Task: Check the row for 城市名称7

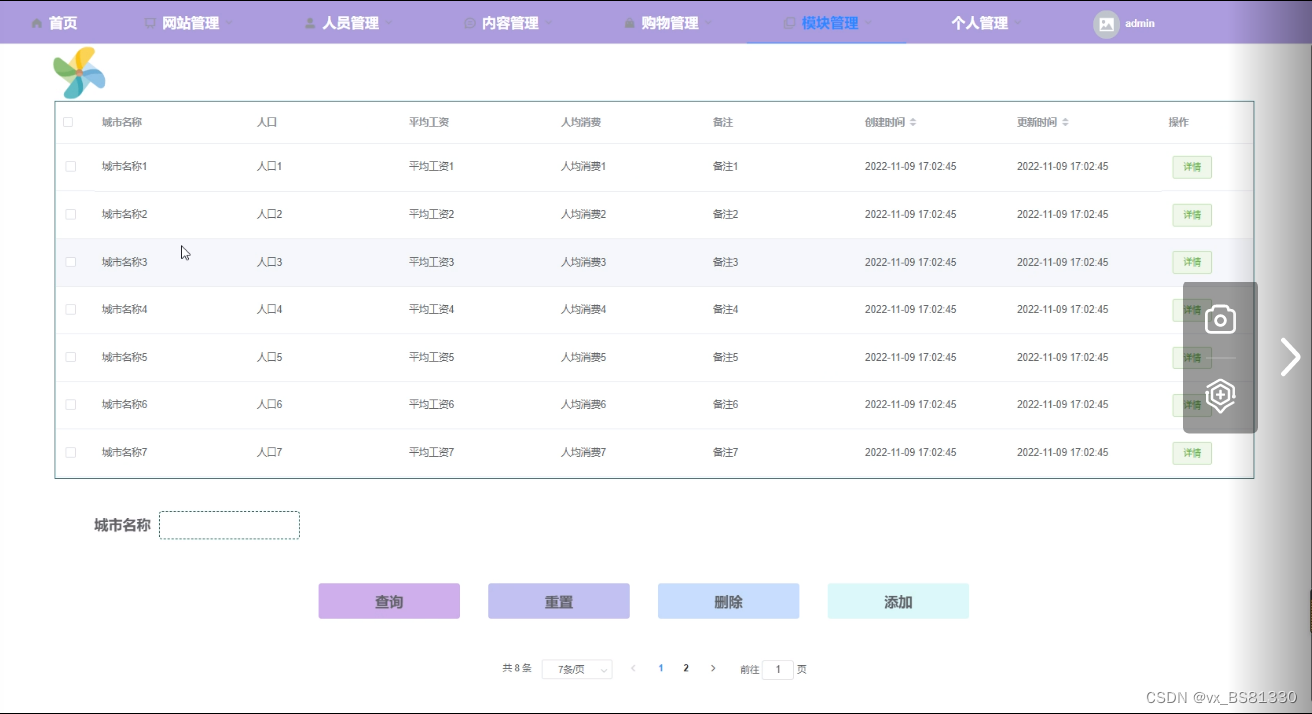Action: [x=70, y=452]
